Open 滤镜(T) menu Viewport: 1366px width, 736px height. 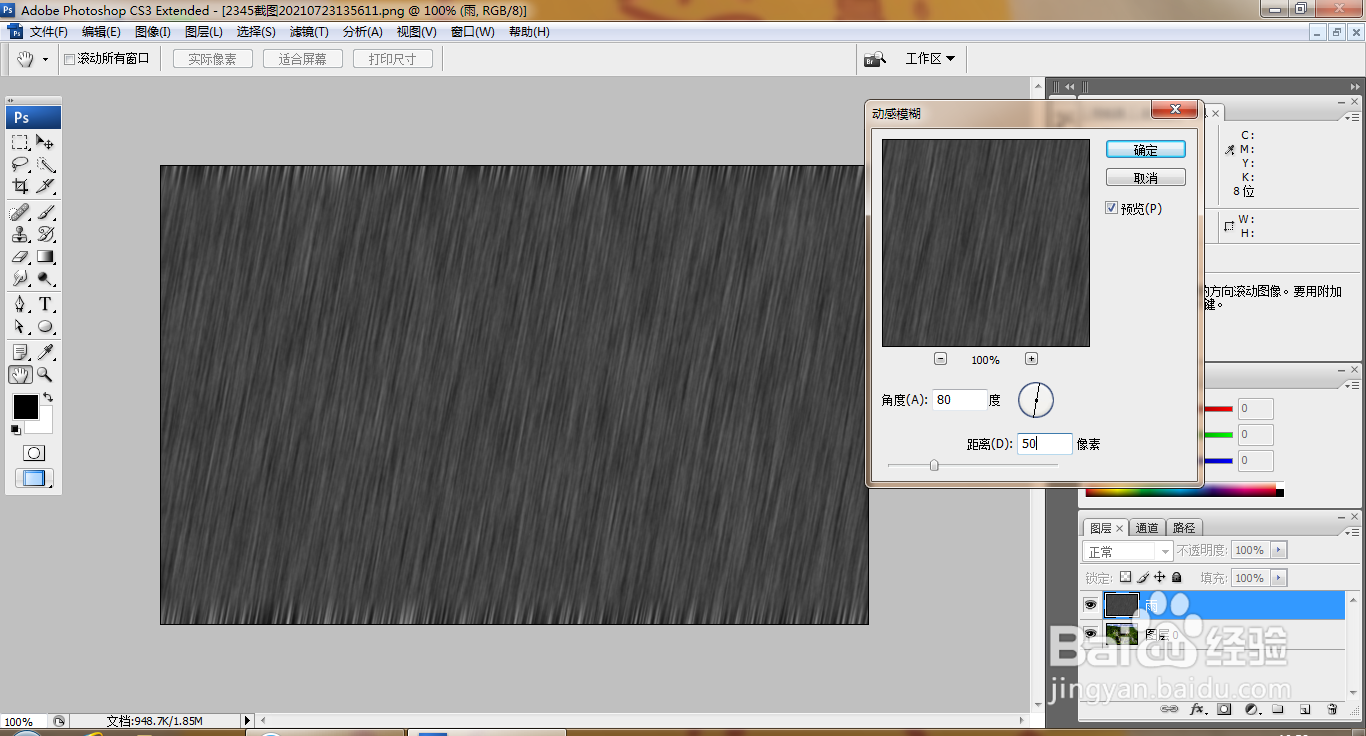tap(309, 32)
